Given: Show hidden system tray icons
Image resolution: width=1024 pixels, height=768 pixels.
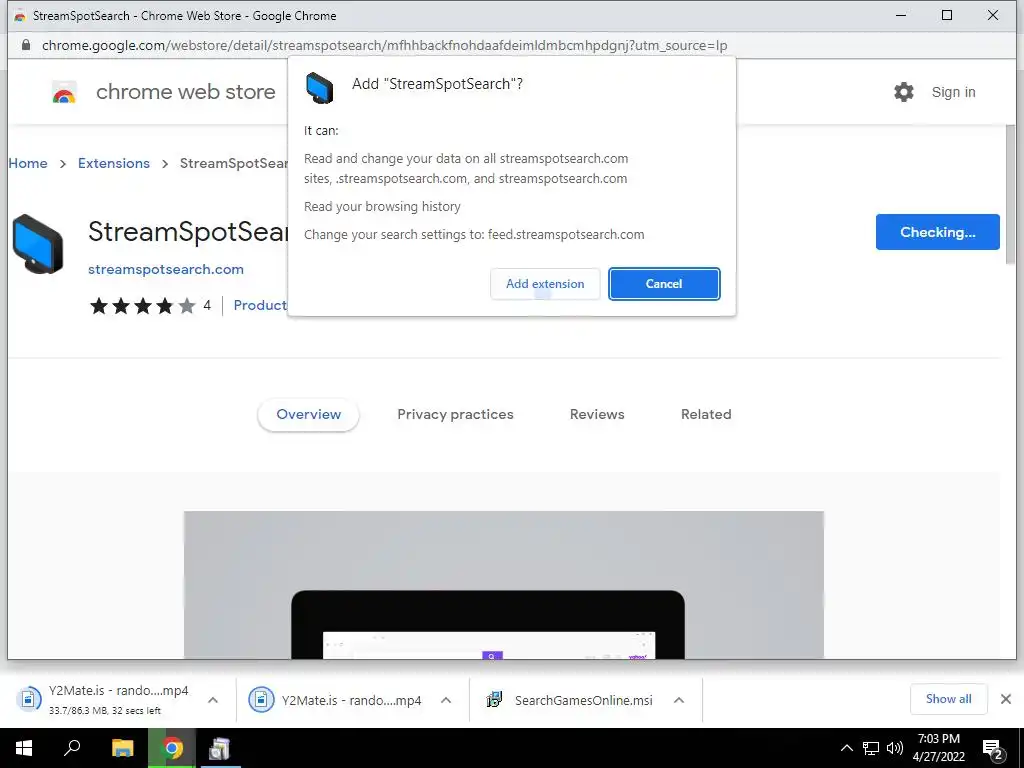Looking at the screenshot, I should point(846,748).
